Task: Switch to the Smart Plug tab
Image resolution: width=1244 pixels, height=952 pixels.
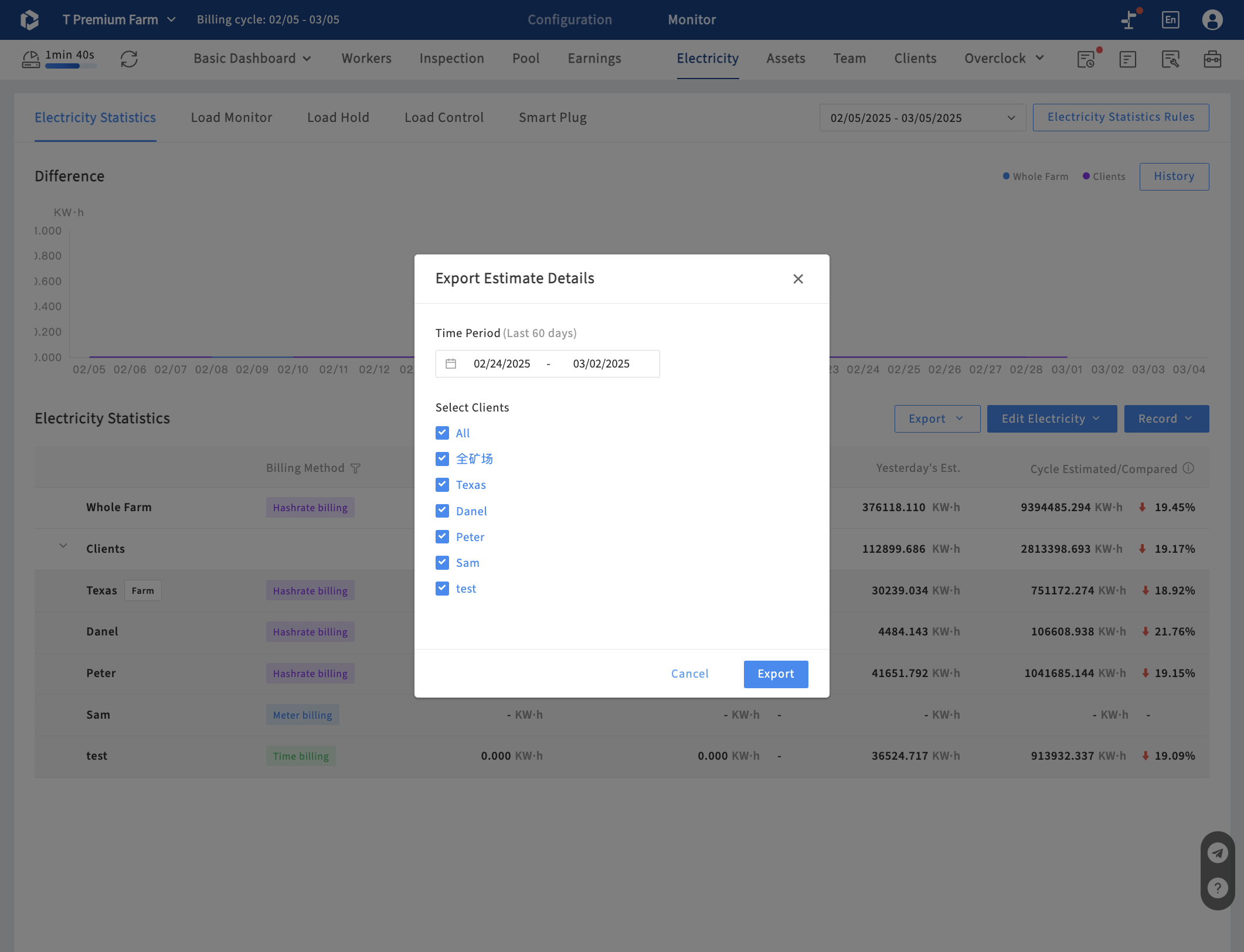Action: 552,118
